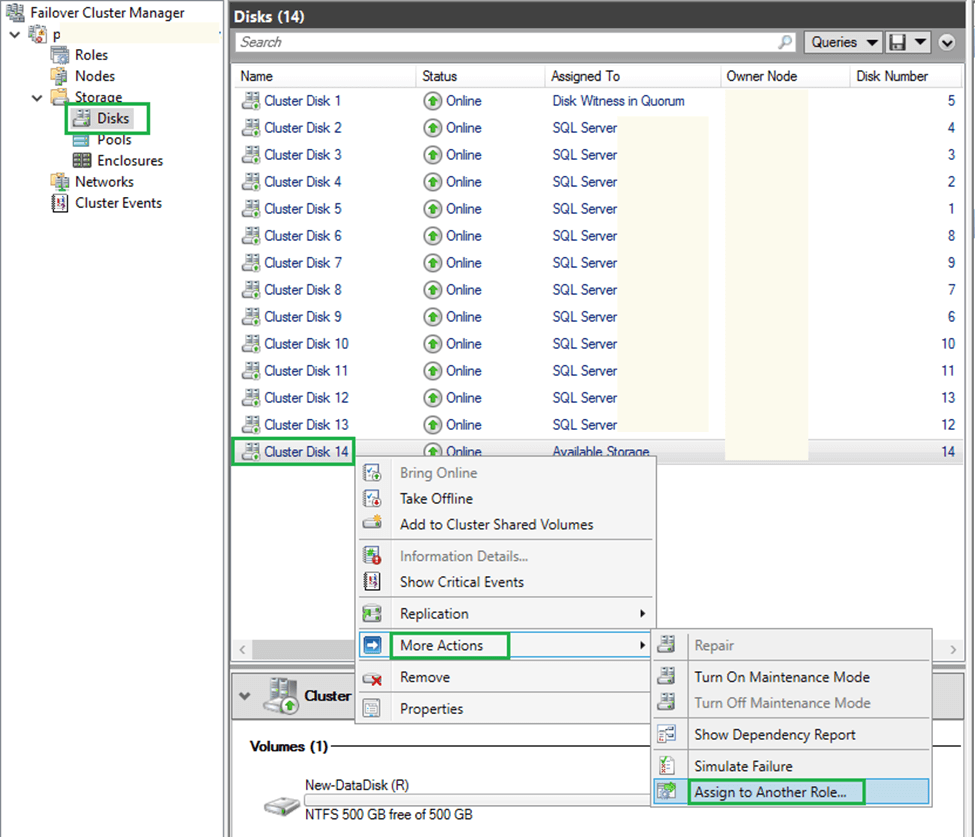Image resolution: width=975 pixels, height=837 pixels.
Task: Select the Cluster Disk 2 row
Action: (x=597, y=127)
